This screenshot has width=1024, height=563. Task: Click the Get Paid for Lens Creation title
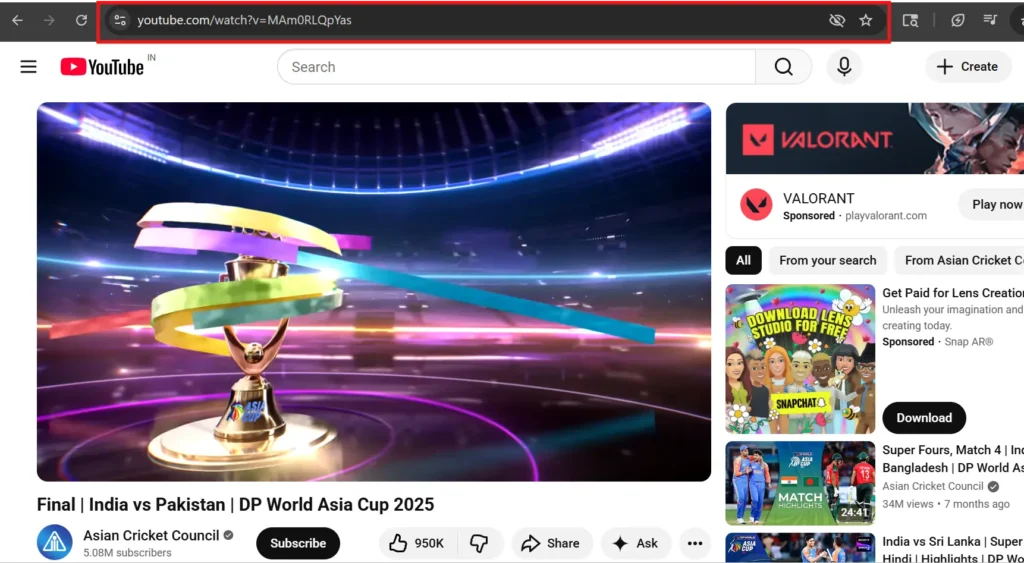952,293
